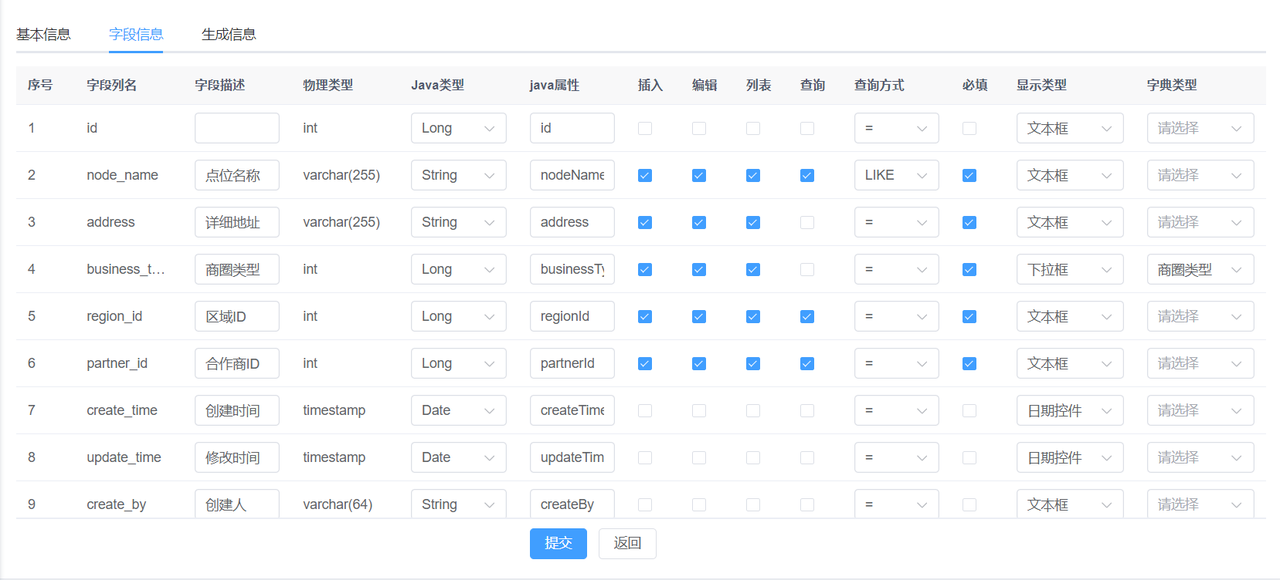Click java属性 field containing createBy

572,504
